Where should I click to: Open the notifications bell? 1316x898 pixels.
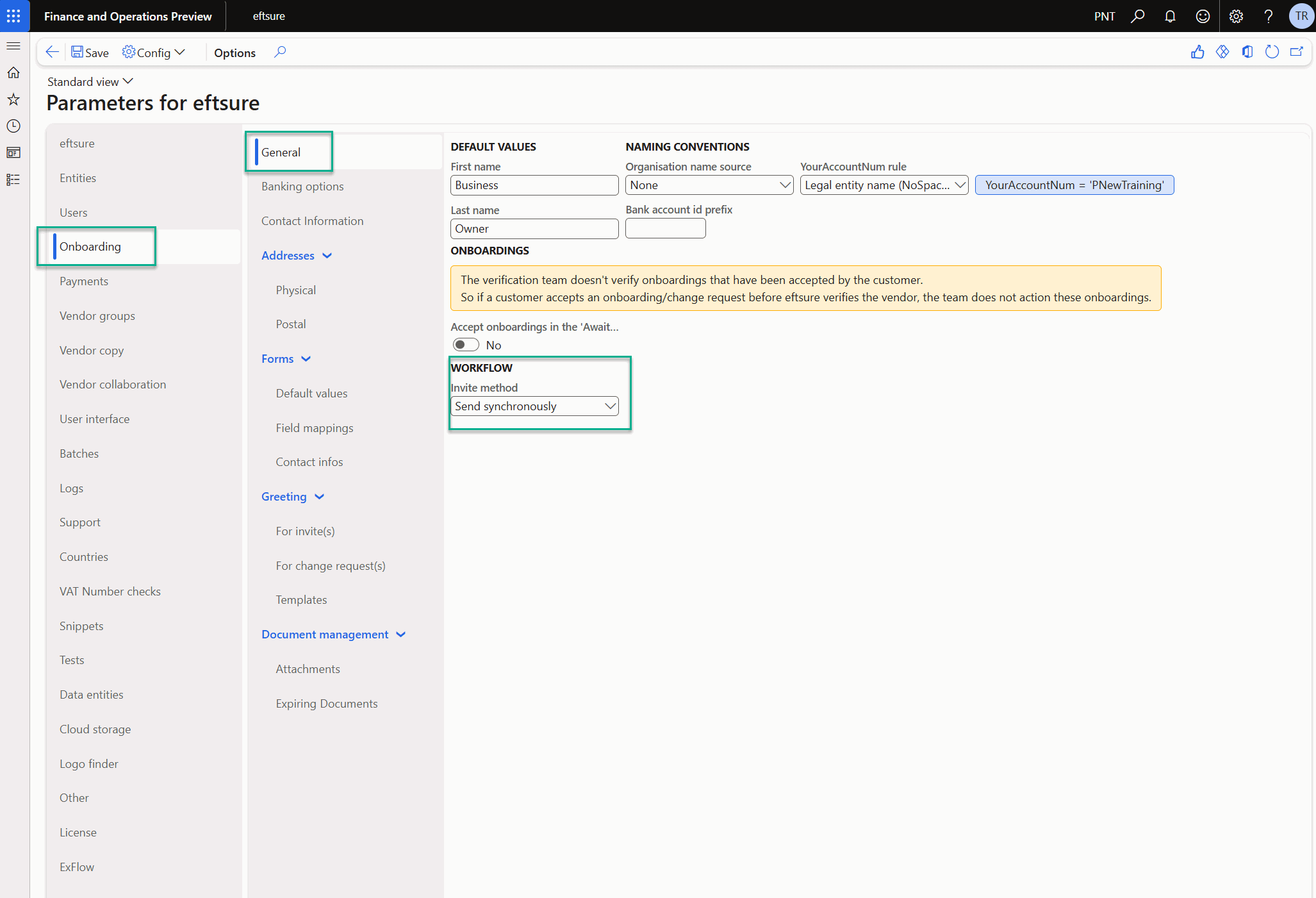tap(1170, 16)
